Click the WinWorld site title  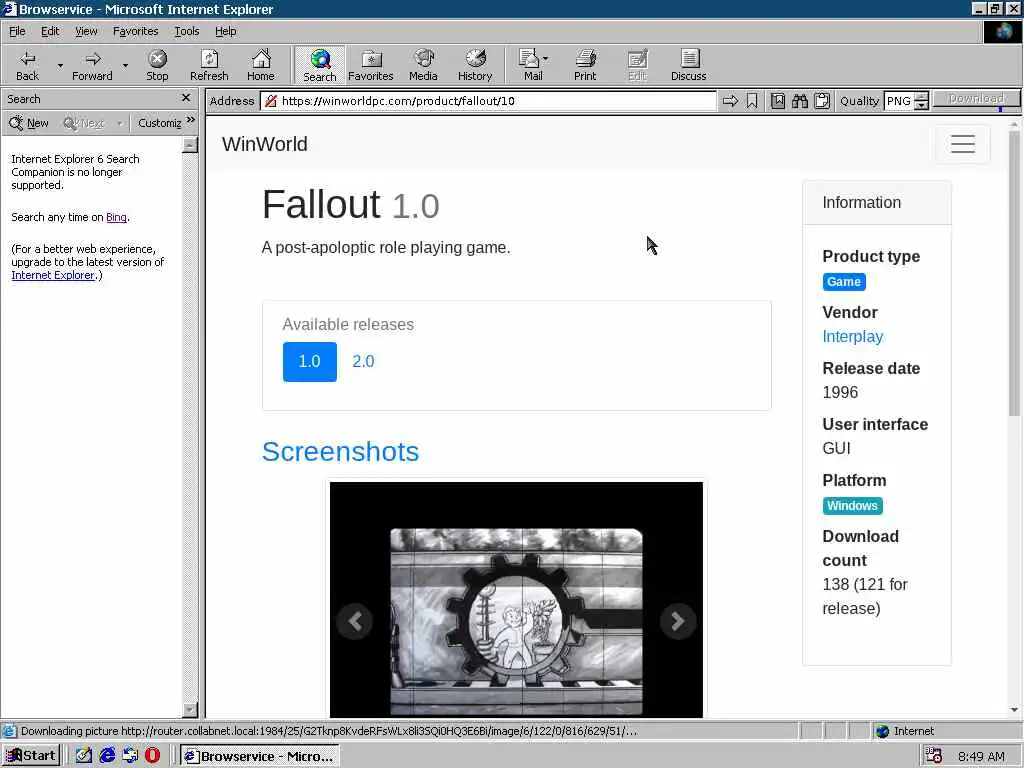pyautogui.click(x=264, y=144)
